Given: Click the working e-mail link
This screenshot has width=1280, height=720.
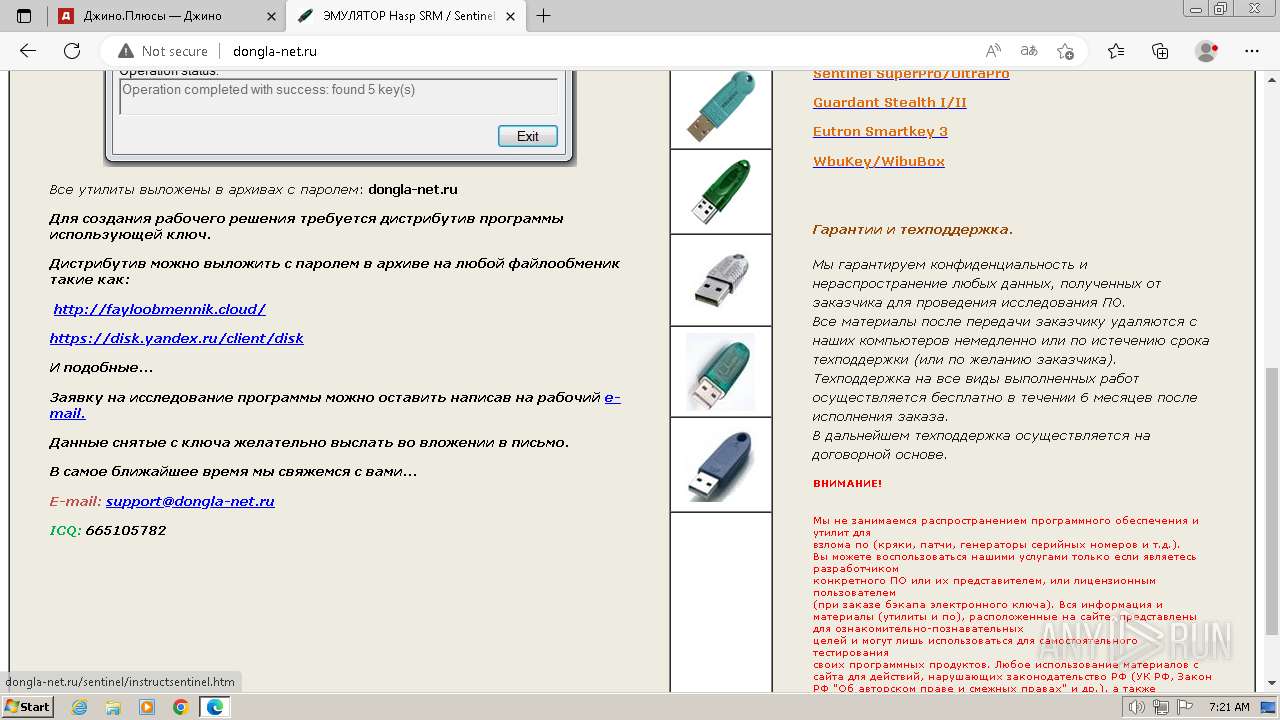Looking at the screenshot, I should coord(335,405).
